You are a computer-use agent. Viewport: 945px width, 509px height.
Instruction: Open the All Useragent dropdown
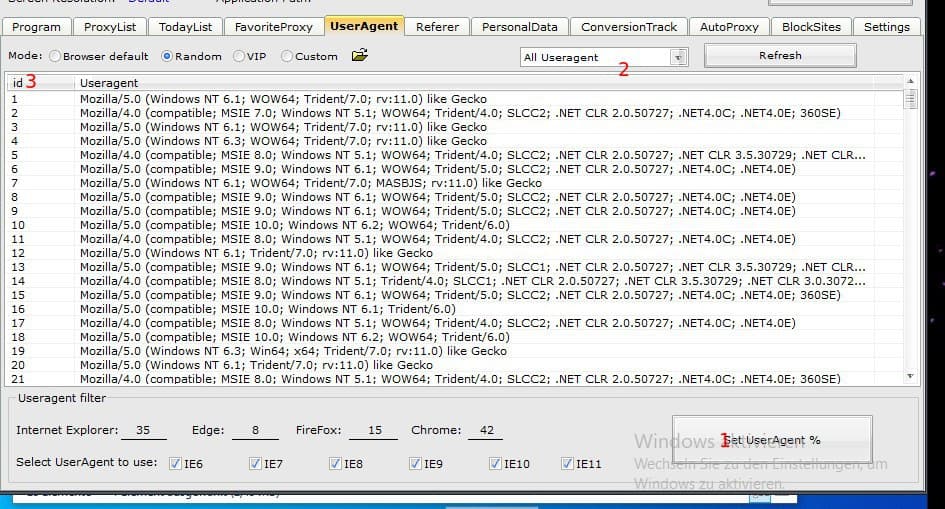679,58
